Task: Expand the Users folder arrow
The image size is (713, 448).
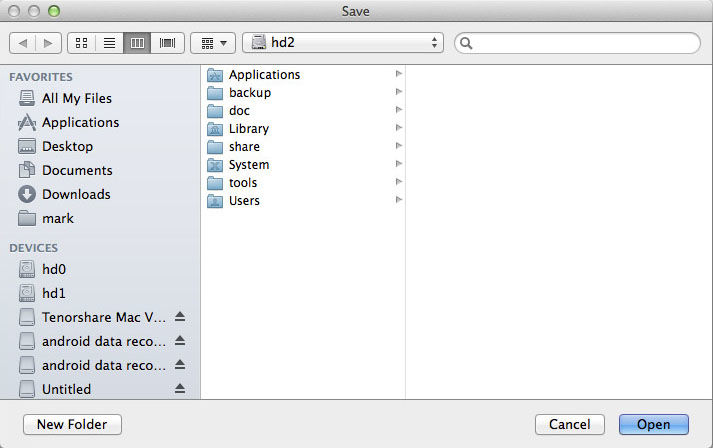Action: (399, 201)
